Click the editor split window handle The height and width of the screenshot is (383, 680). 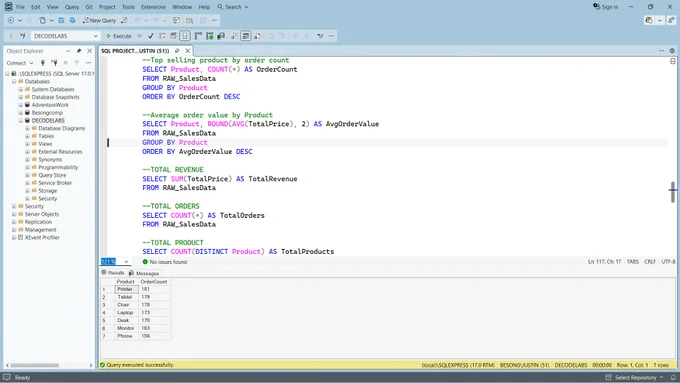click(x=673, y=61)
